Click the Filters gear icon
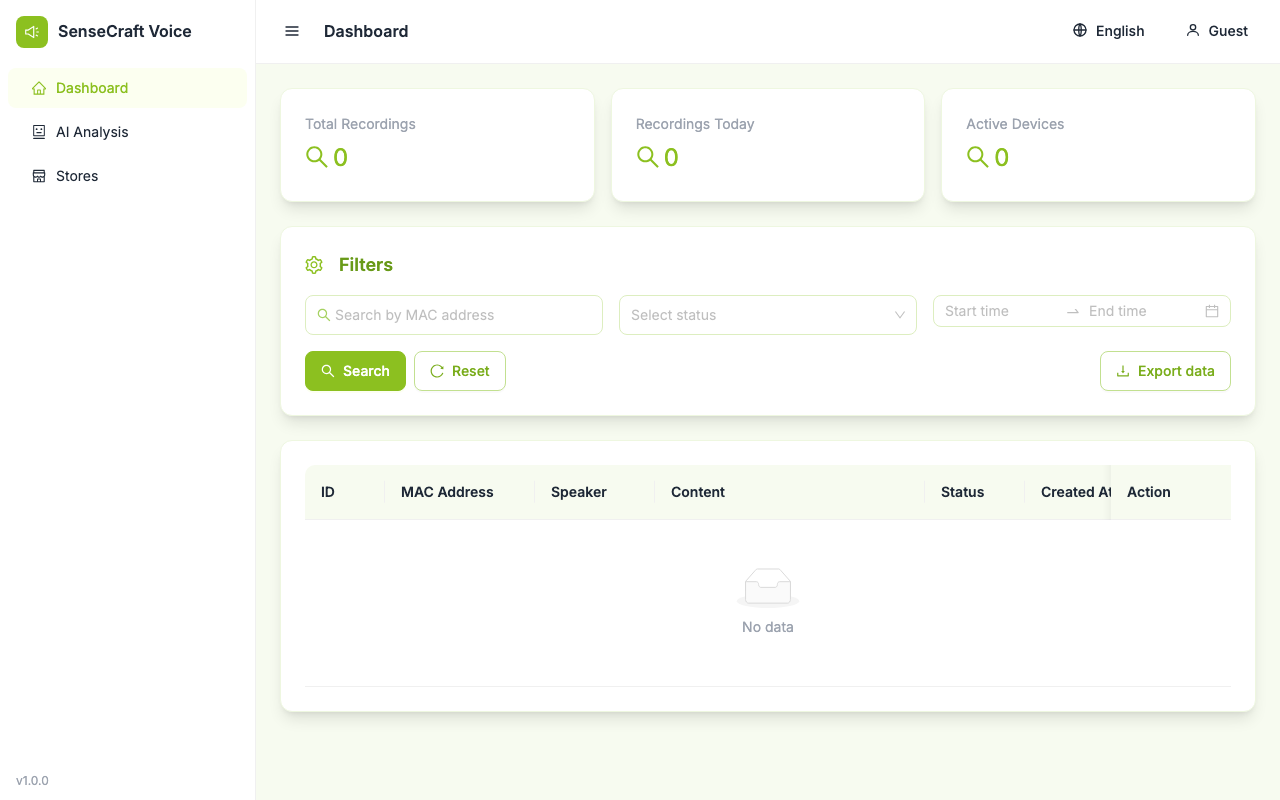Viewport: 1280px width, 800px height. (314, 265)
